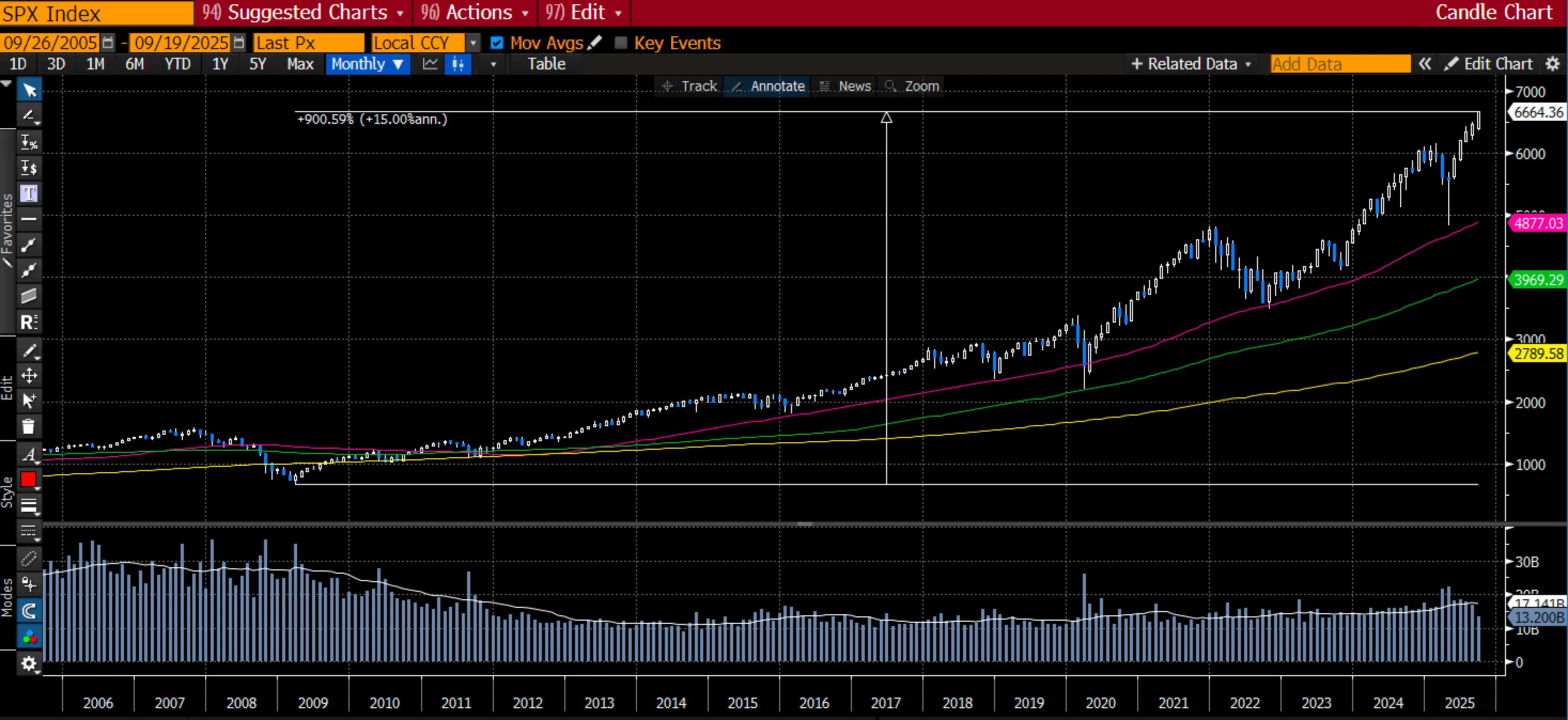
Task: Select the percent change measure tool
Action: click(x=29, y=142)
